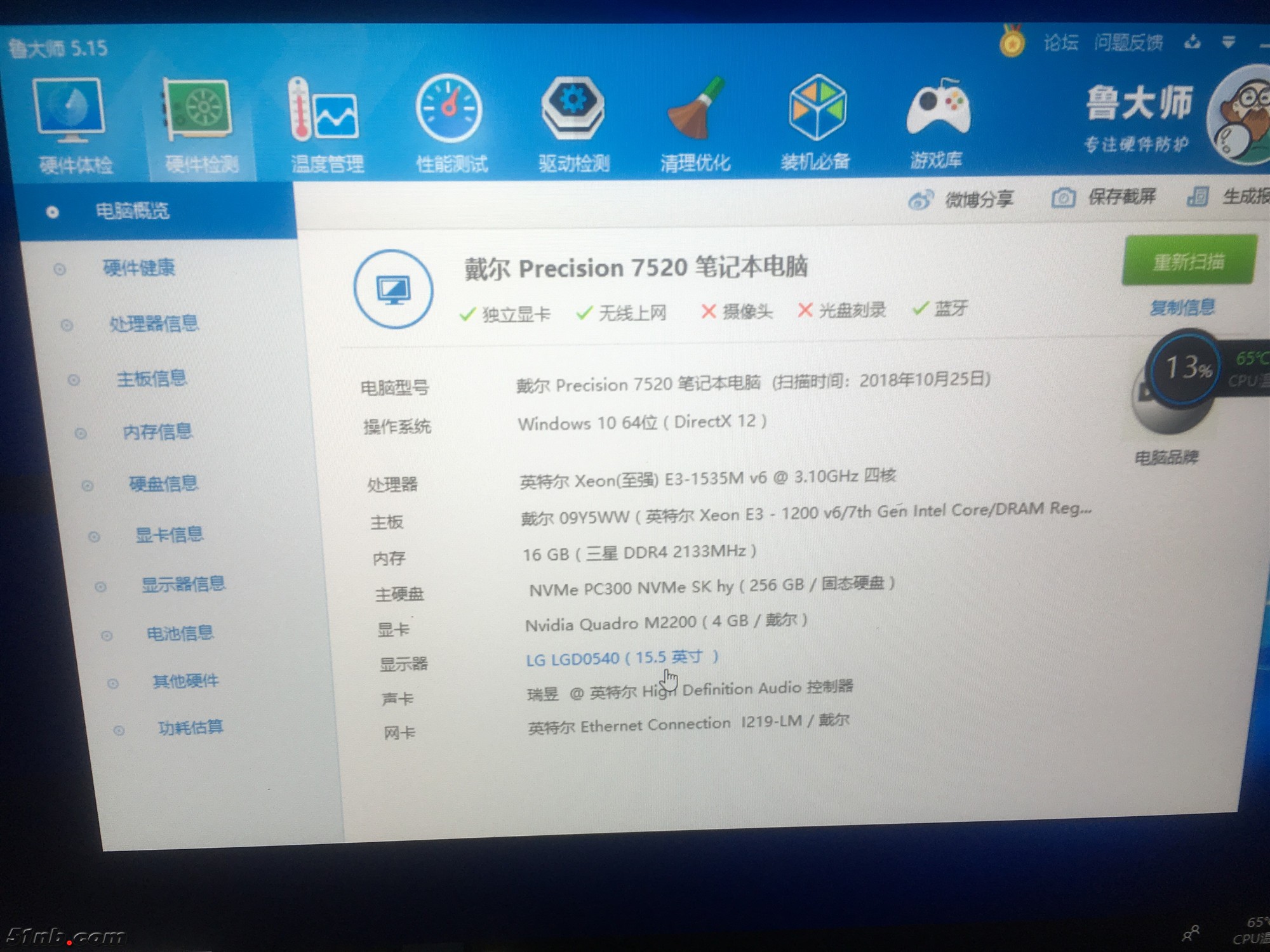Click the 清理优化 broom cleanup icon
The width and height of the screenshot is (1270, 952).
[x=695, y=108]
